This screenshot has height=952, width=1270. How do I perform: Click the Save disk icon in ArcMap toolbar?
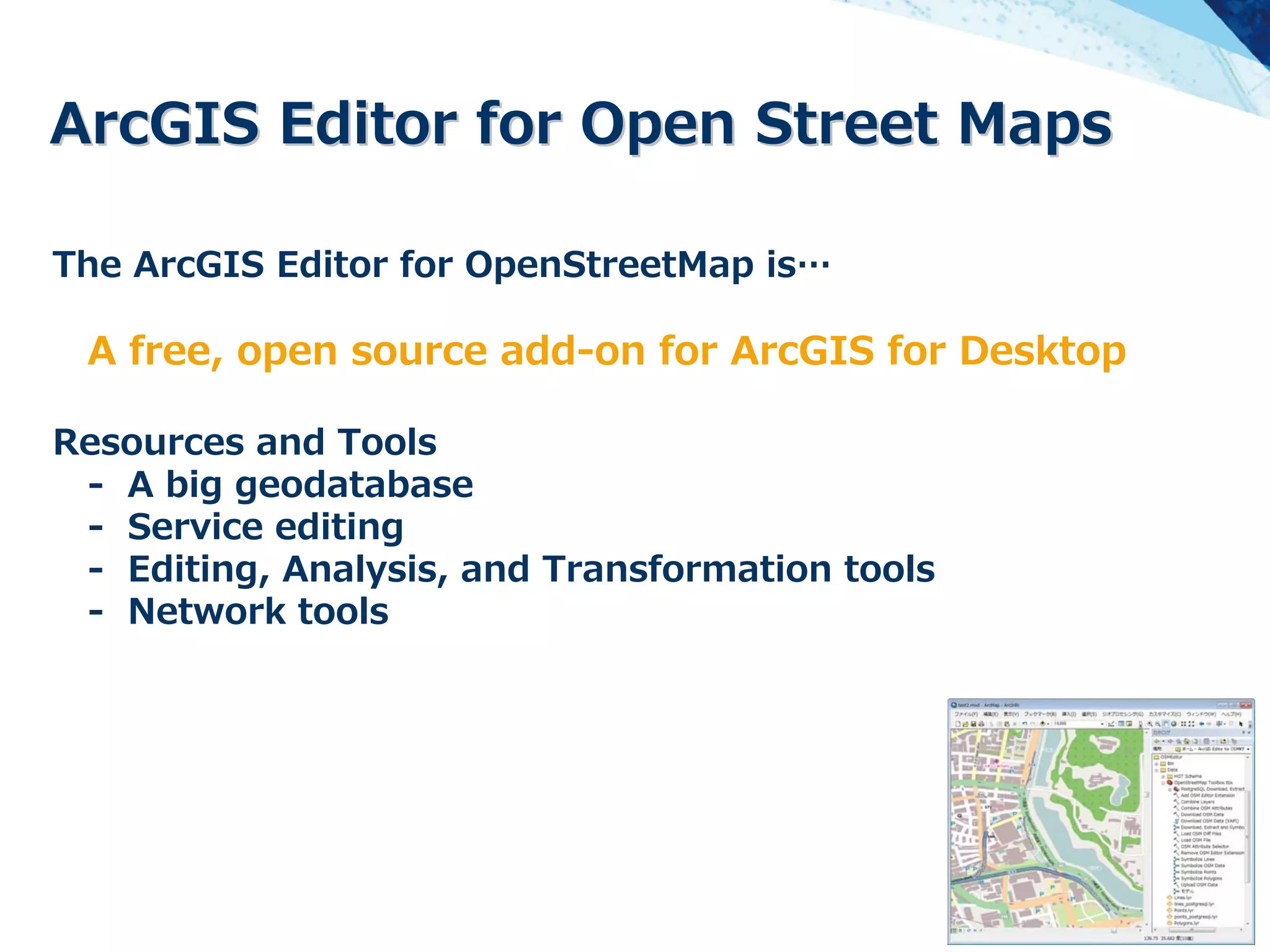point(974,724)
